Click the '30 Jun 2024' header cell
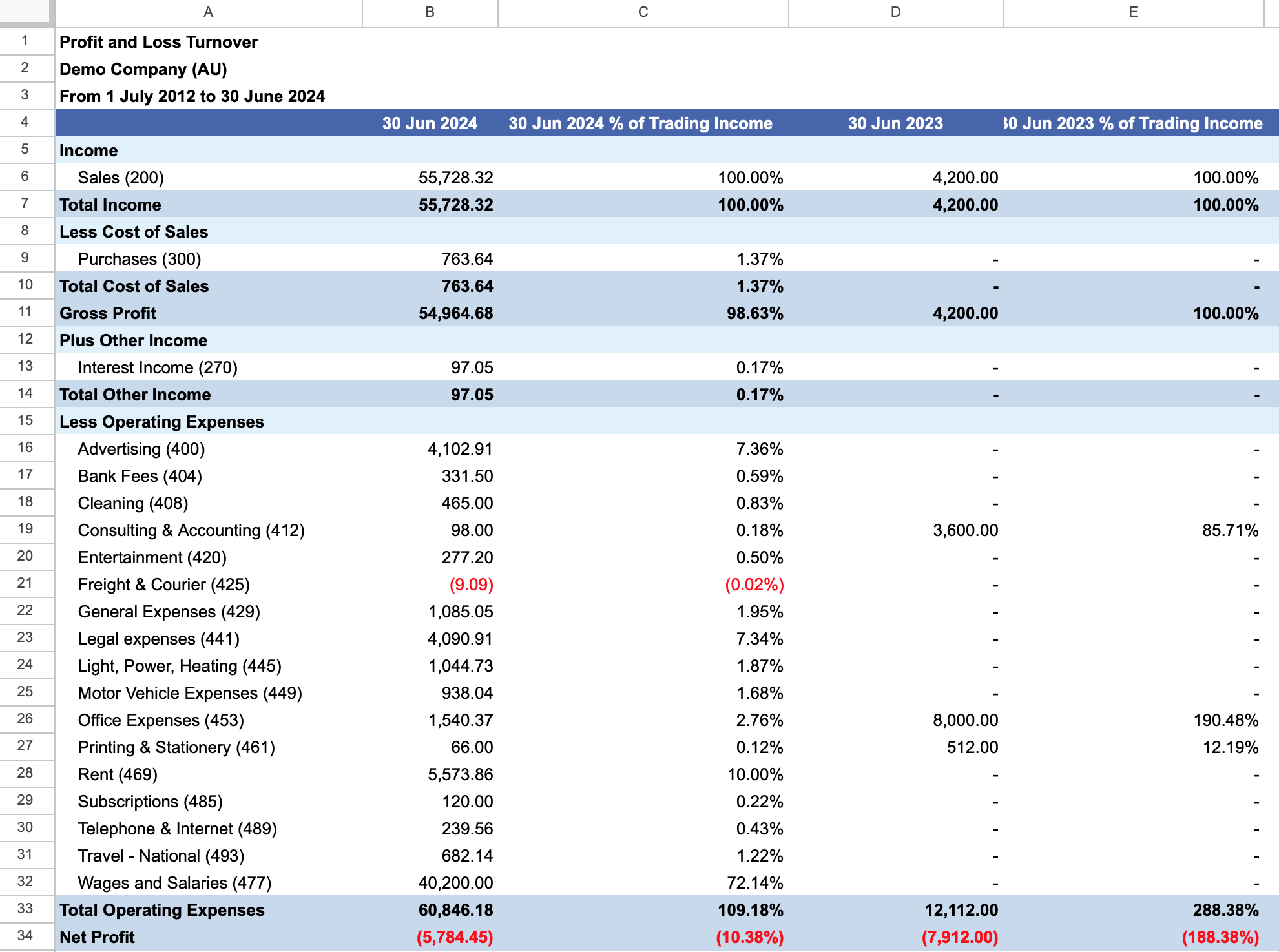This screenshot has width=1279, height=952. click(430, 123)
